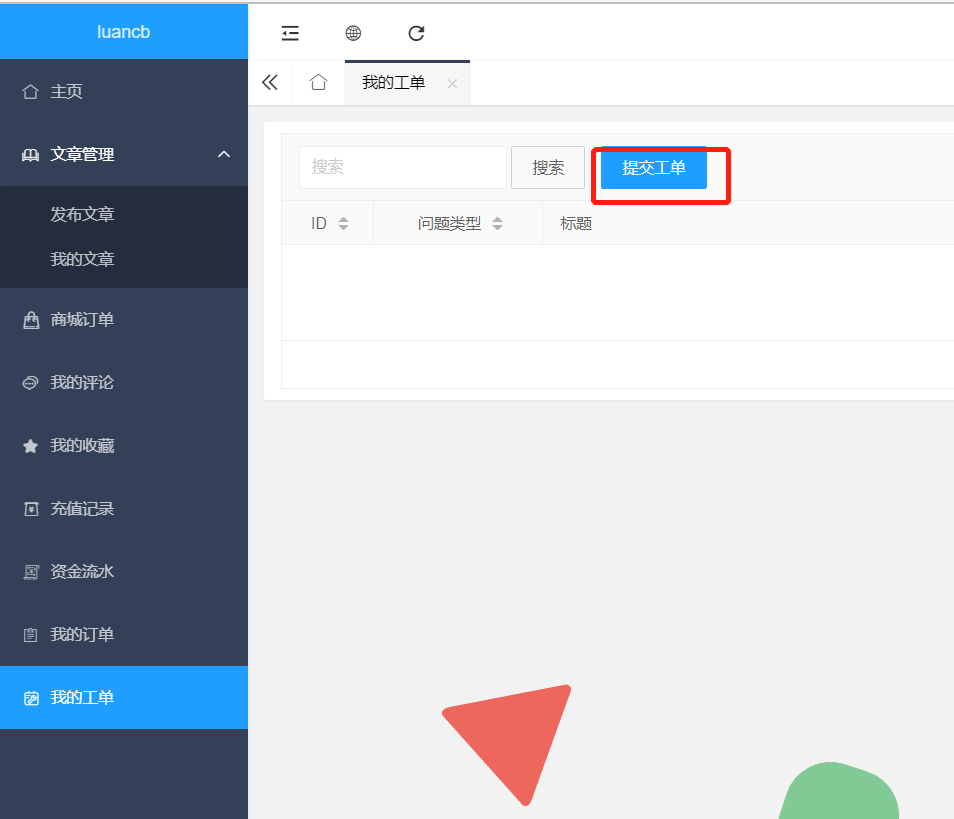Click the luancb logo header
The width and height of the screenshot is (954, 819).
[124, 32]
